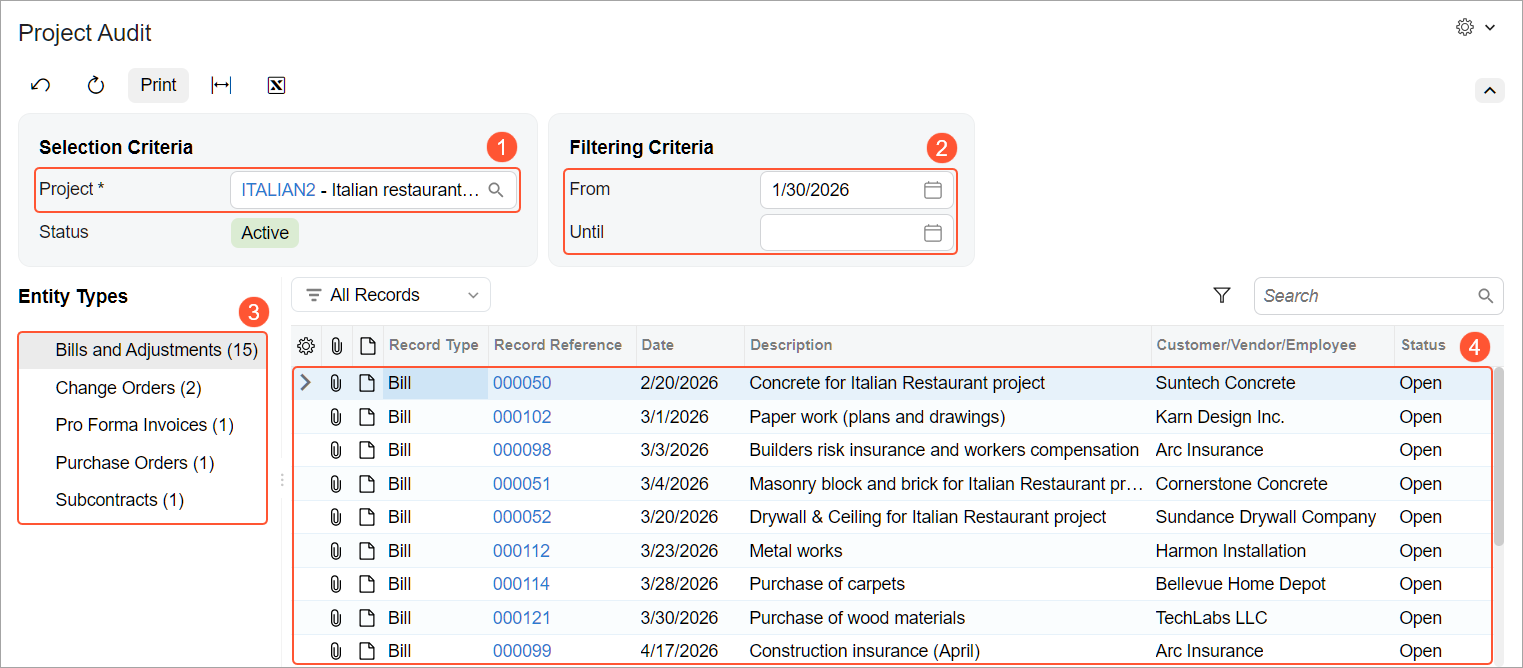The height and width of the screenshot is (668, 1523).
Task: Click note icon in bill 000102 row
Action: (x=368, y=417)
